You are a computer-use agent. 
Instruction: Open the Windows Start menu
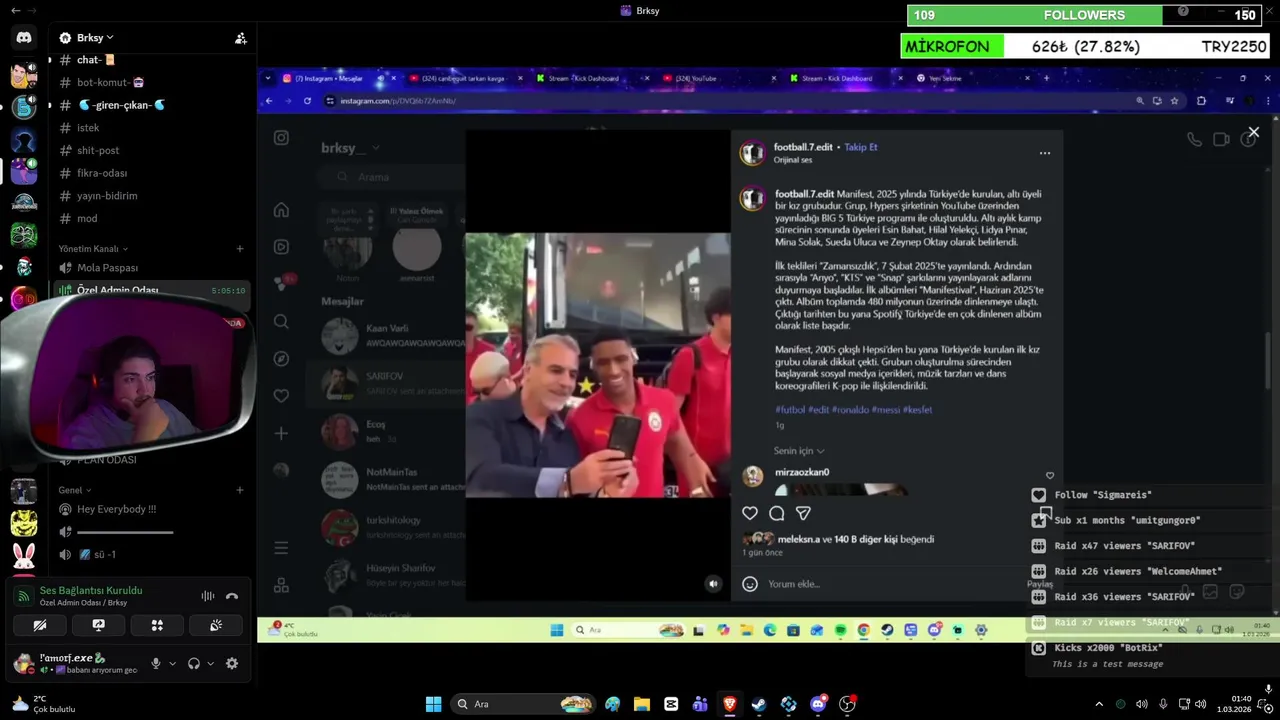point(433,704)
